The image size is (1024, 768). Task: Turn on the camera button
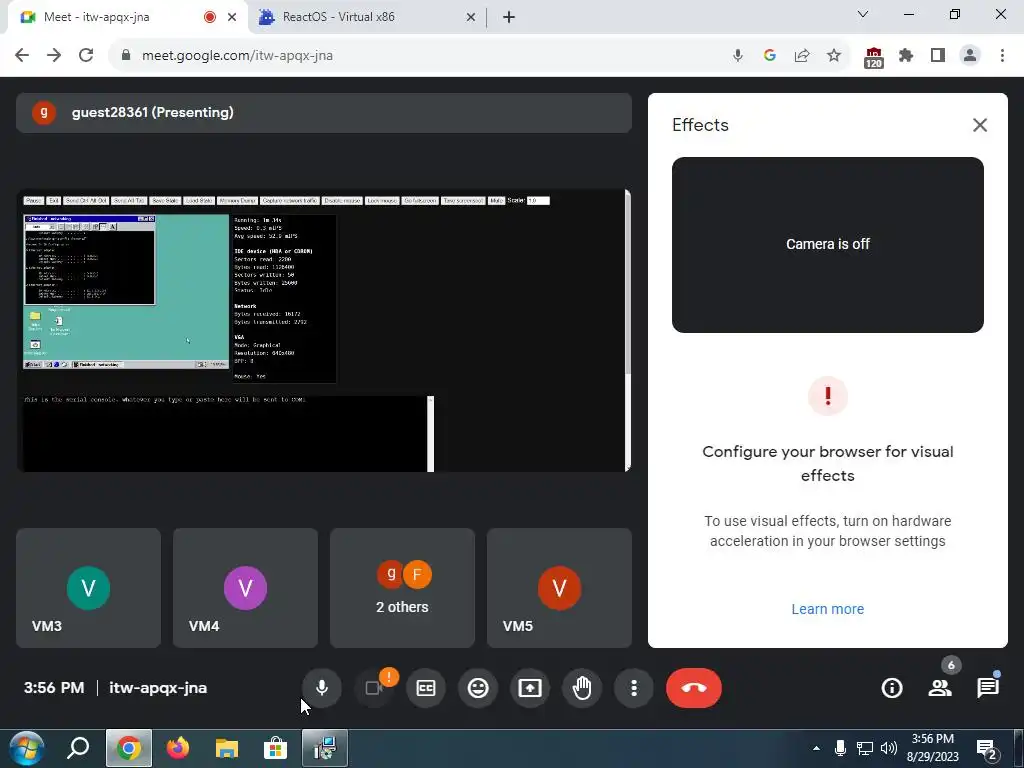[x=374, y=688]
